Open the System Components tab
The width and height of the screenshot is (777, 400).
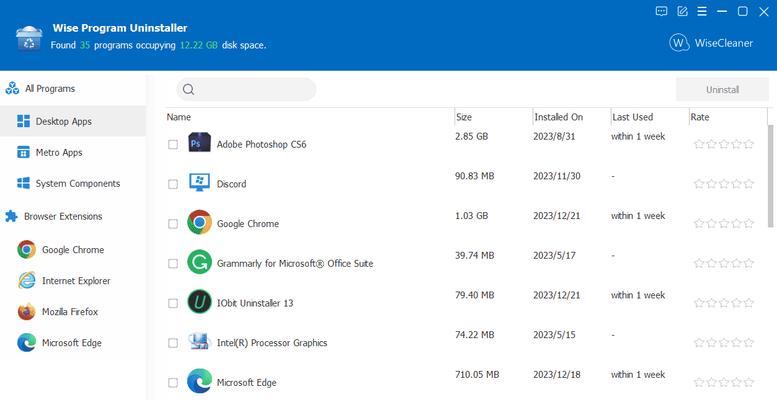click(x=73, y=183)
